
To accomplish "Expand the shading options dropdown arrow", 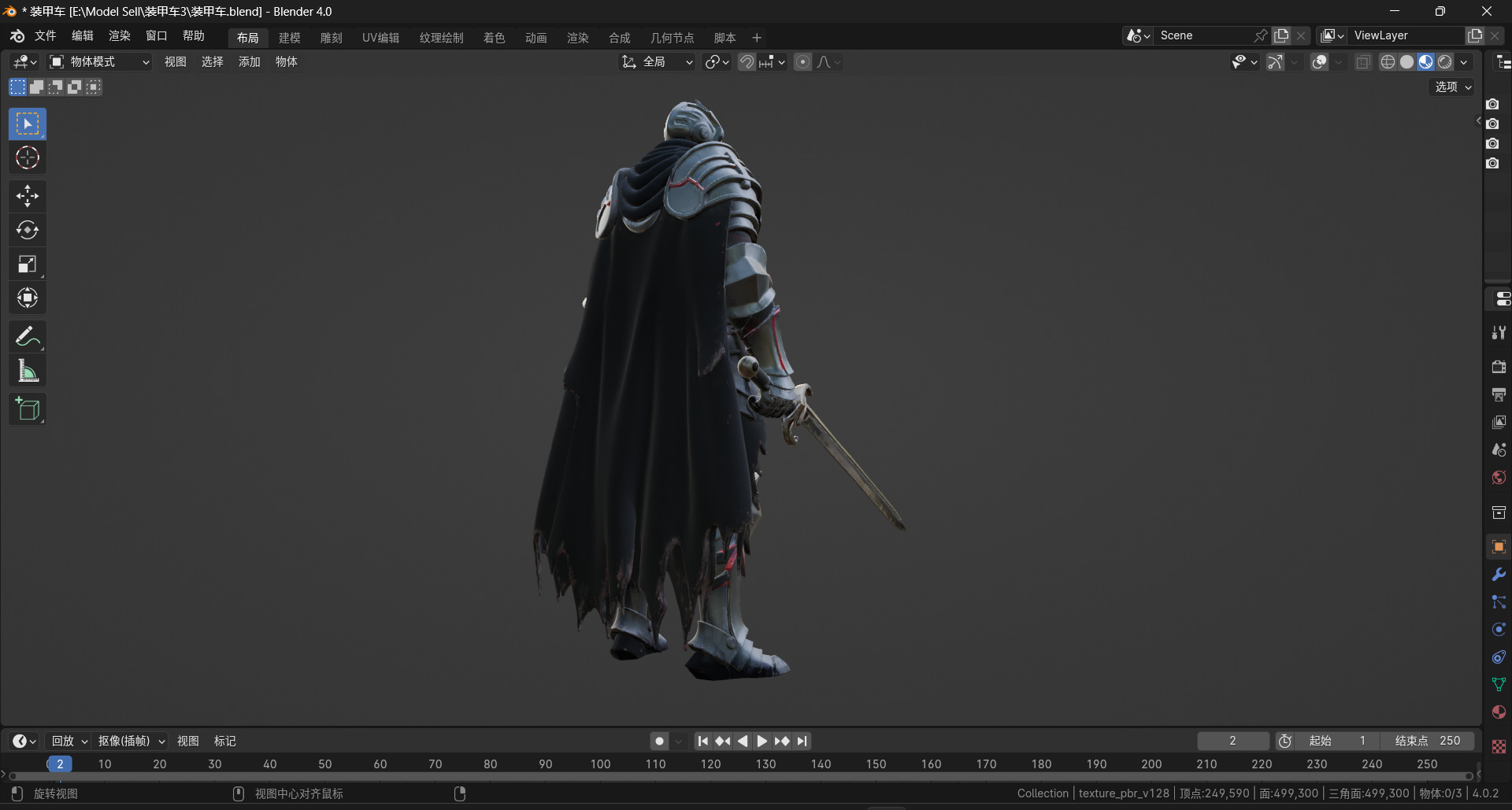I will (x=1464, y=62).
